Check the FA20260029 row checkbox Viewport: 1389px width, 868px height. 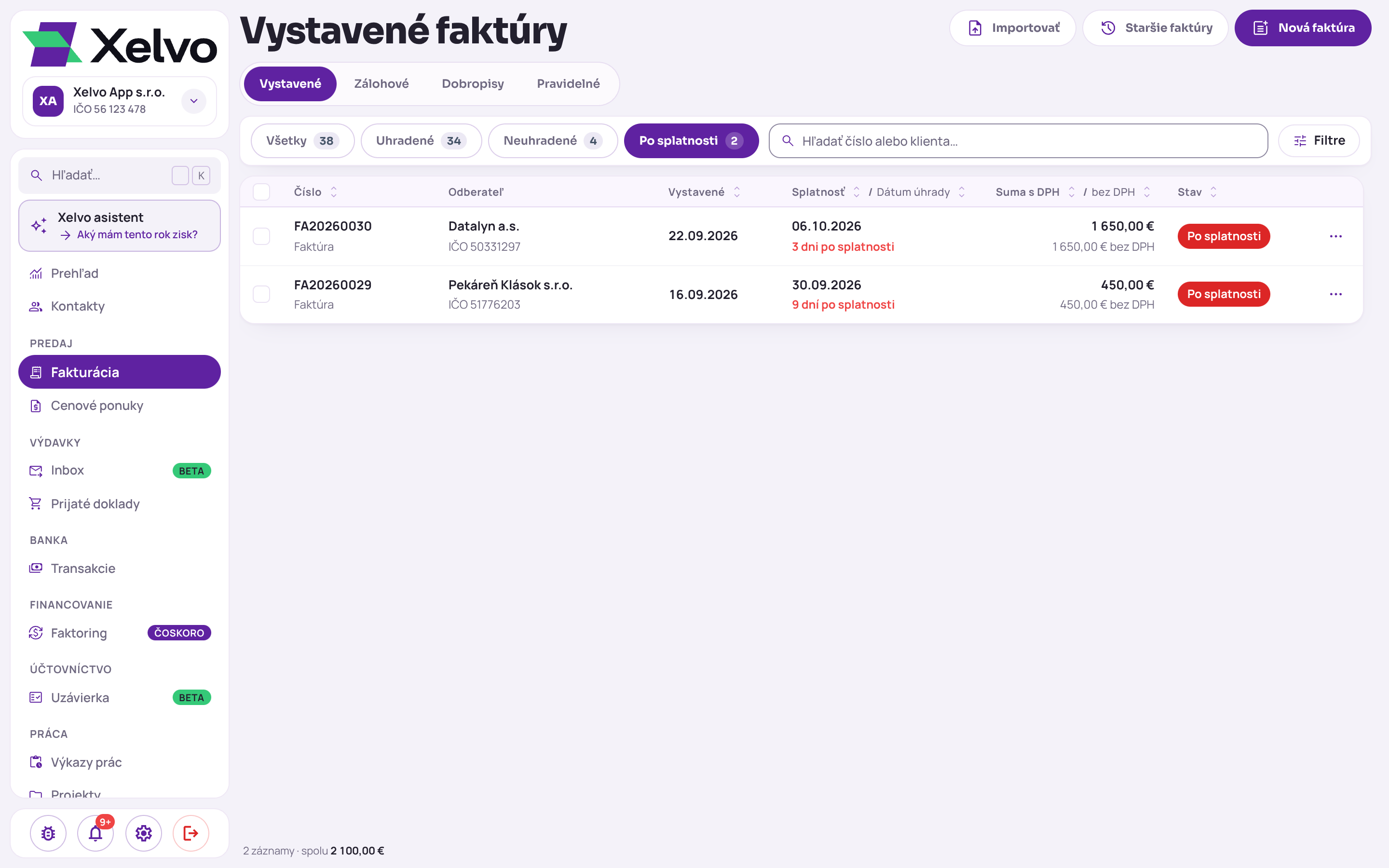[261, 295]
